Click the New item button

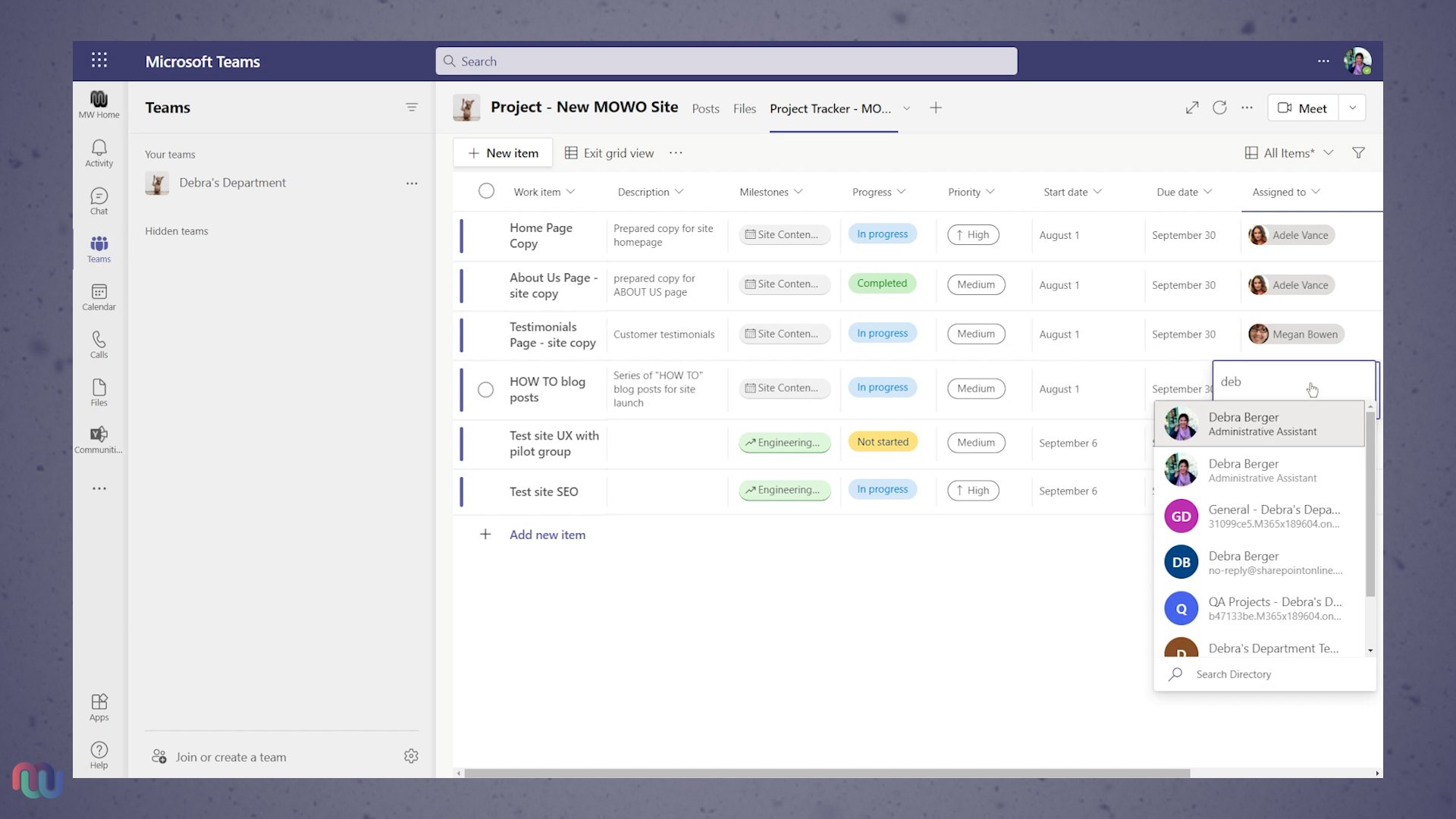(504, 153)
